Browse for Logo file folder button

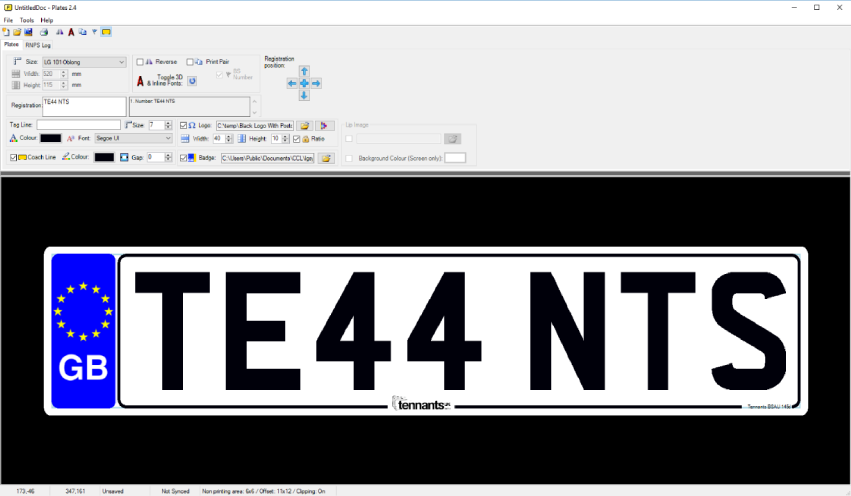coord(305,125)
